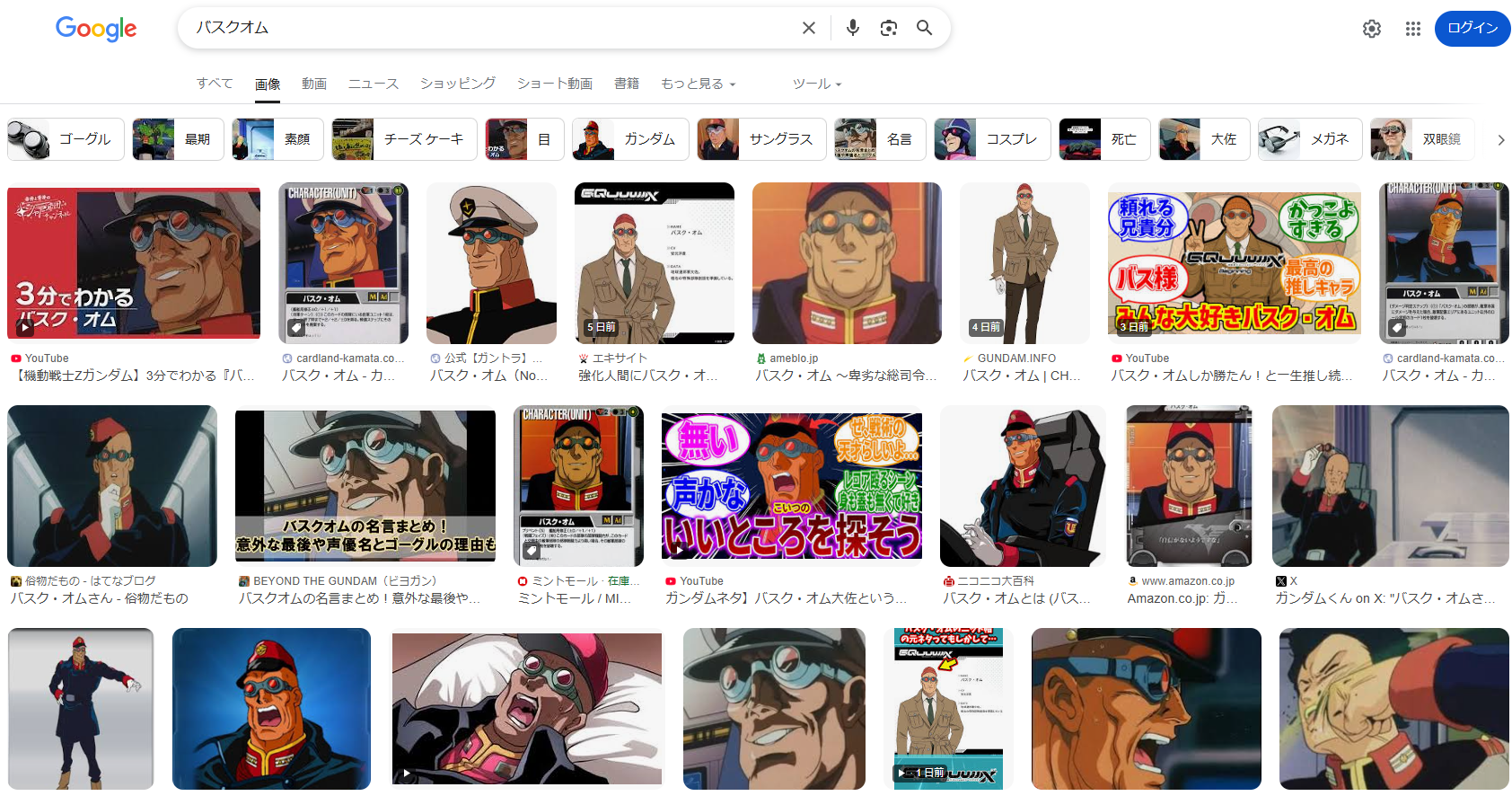This screenshot has width=1512, height=796.
Task: Open the 書籍 tab
Action: click(x=627, y=84)
